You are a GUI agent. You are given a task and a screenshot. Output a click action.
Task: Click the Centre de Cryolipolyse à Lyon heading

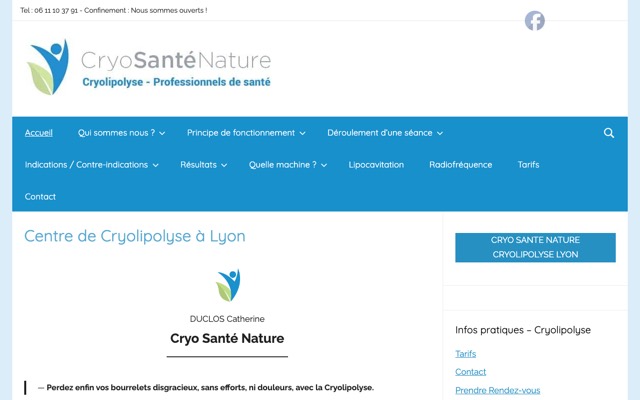pyautogui.click(x=135, y=236)
